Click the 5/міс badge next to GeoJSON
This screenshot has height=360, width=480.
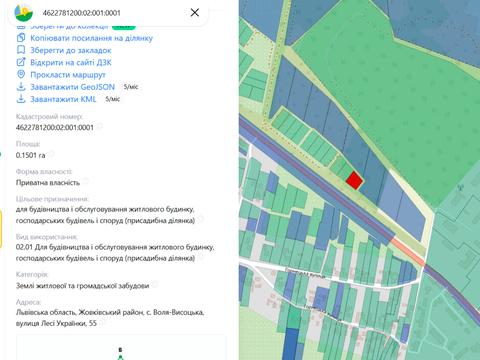point(131,87)
